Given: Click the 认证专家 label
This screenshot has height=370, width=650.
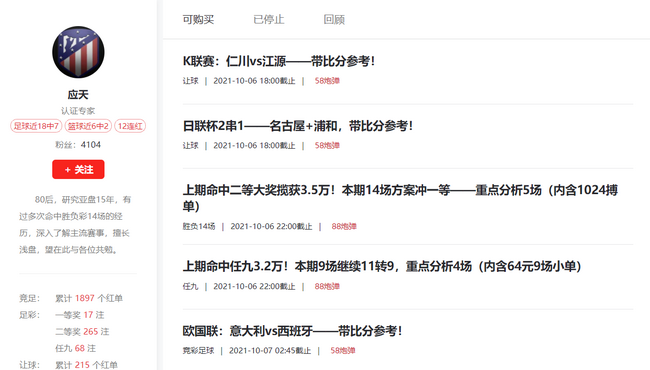Looking at the screenshot, I should pos(78,111).
